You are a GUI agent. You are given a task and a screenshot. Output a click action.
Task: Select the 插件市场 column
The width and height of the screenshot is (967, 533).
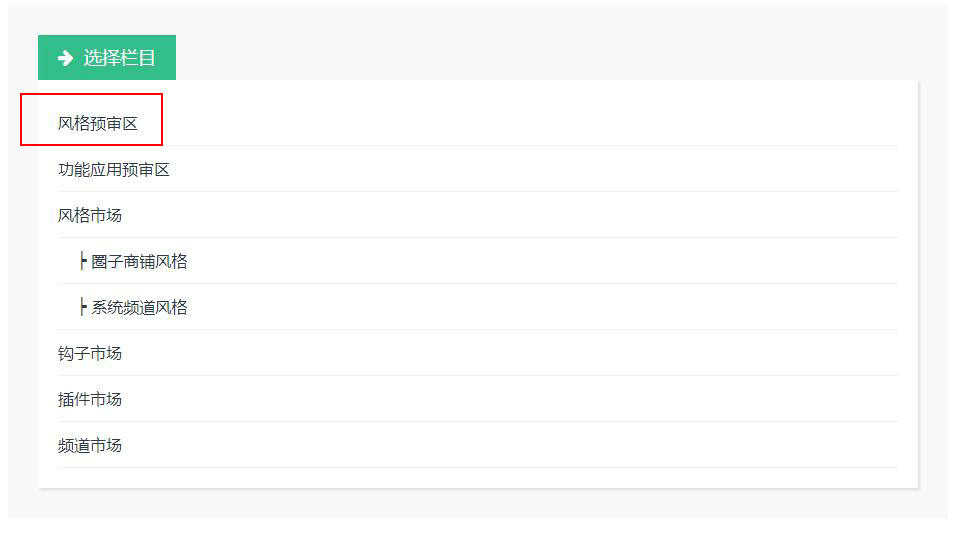tap(90, 400)
